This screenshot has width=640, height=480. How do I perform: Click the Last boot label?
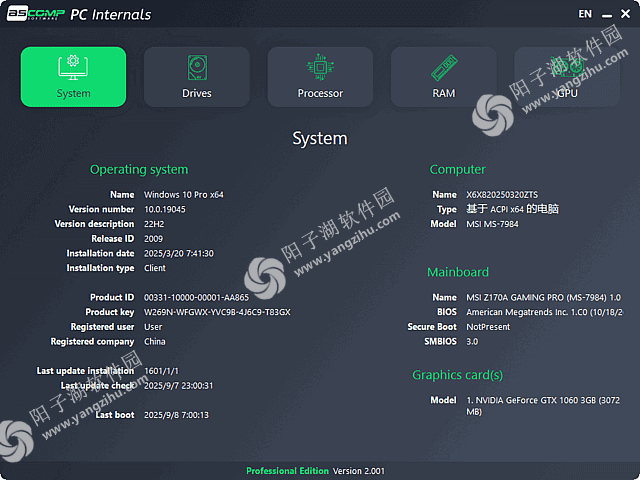coord(115,415)
